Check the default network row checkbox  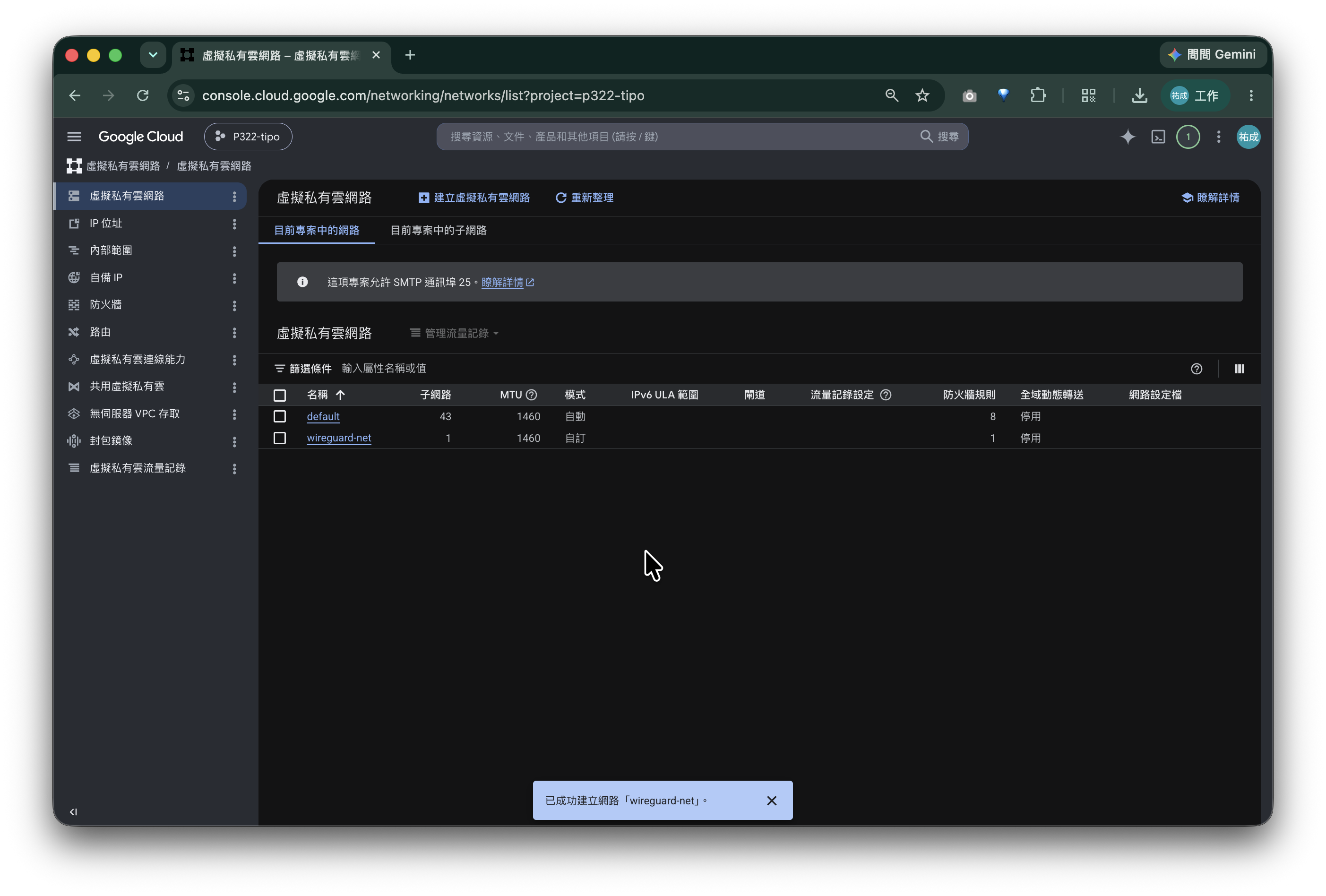pos(280,417)
